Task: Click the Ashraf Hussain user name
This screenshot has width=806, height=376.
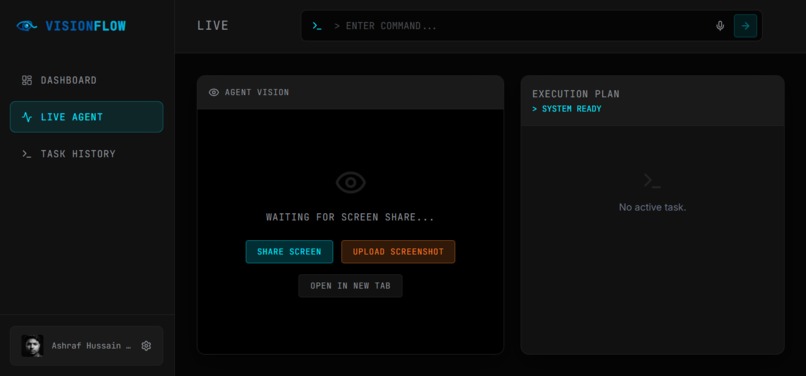Action: point(91,346)
